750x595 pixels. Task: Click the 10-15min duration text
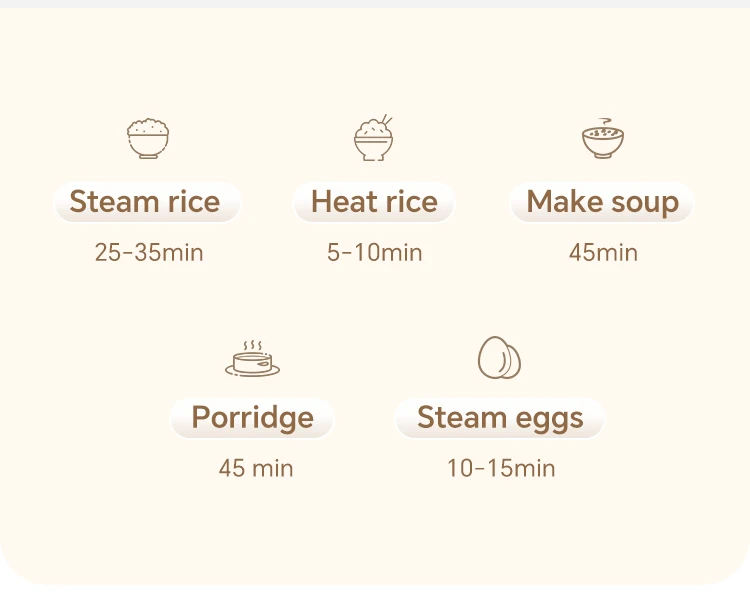pyautogui.click(x=500, y=468)
